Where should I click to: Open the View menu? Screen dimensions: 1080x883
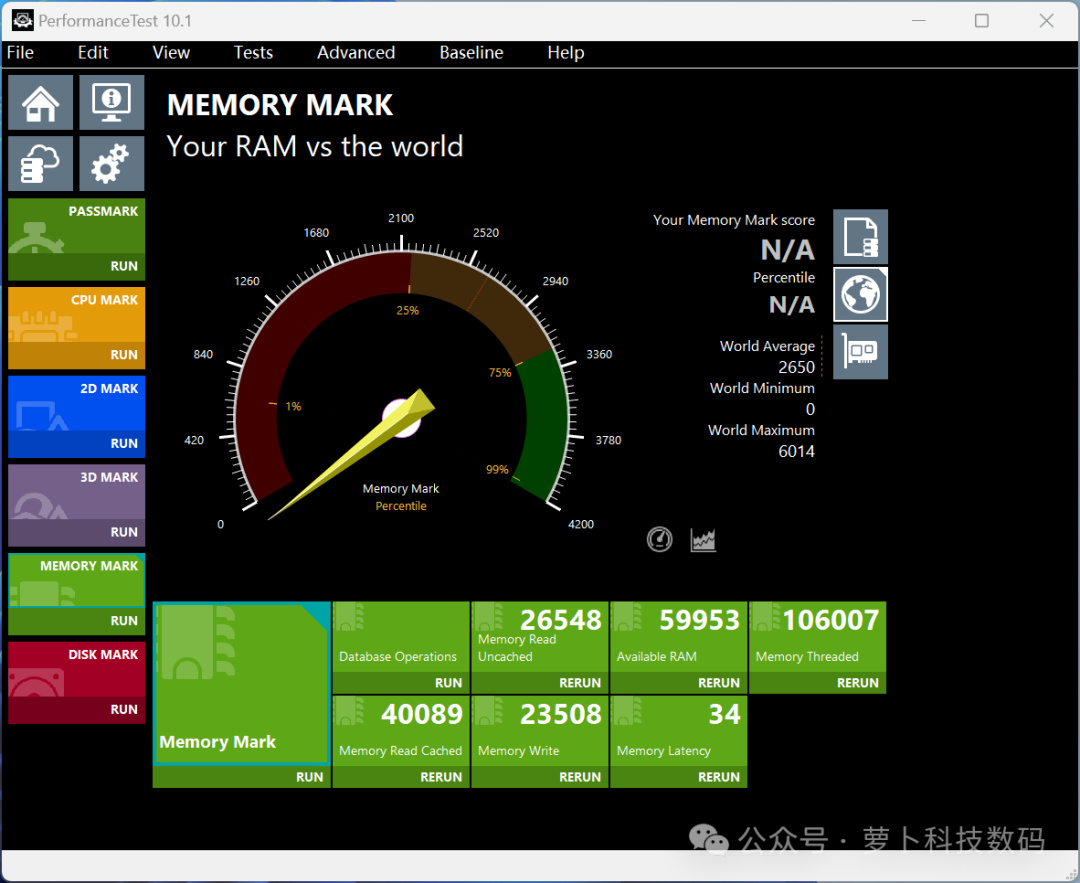tap(171, 52)
